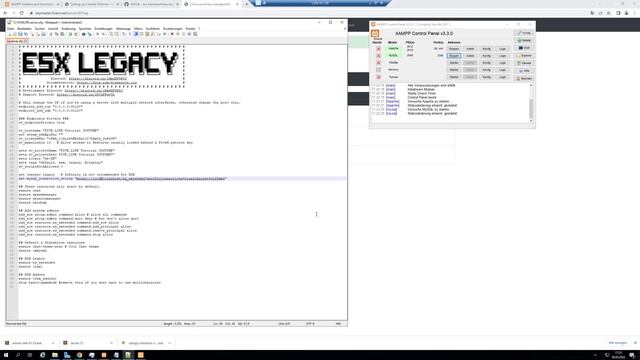Click the browser back arrow
The width and height of the screenshot is (640, 360).
point(5,13)
